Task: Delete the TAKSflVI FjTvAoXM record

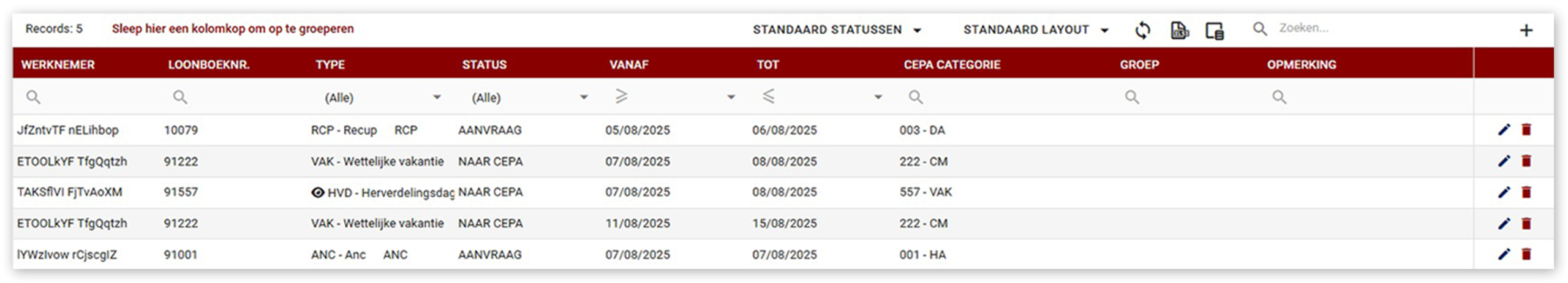Action: tap(1526, 192)
